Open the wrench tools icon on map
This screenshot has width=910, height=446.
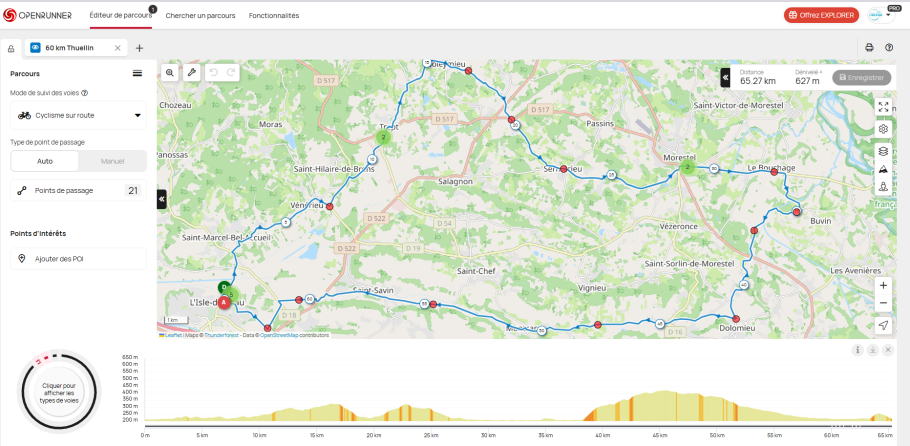(191, 73)
